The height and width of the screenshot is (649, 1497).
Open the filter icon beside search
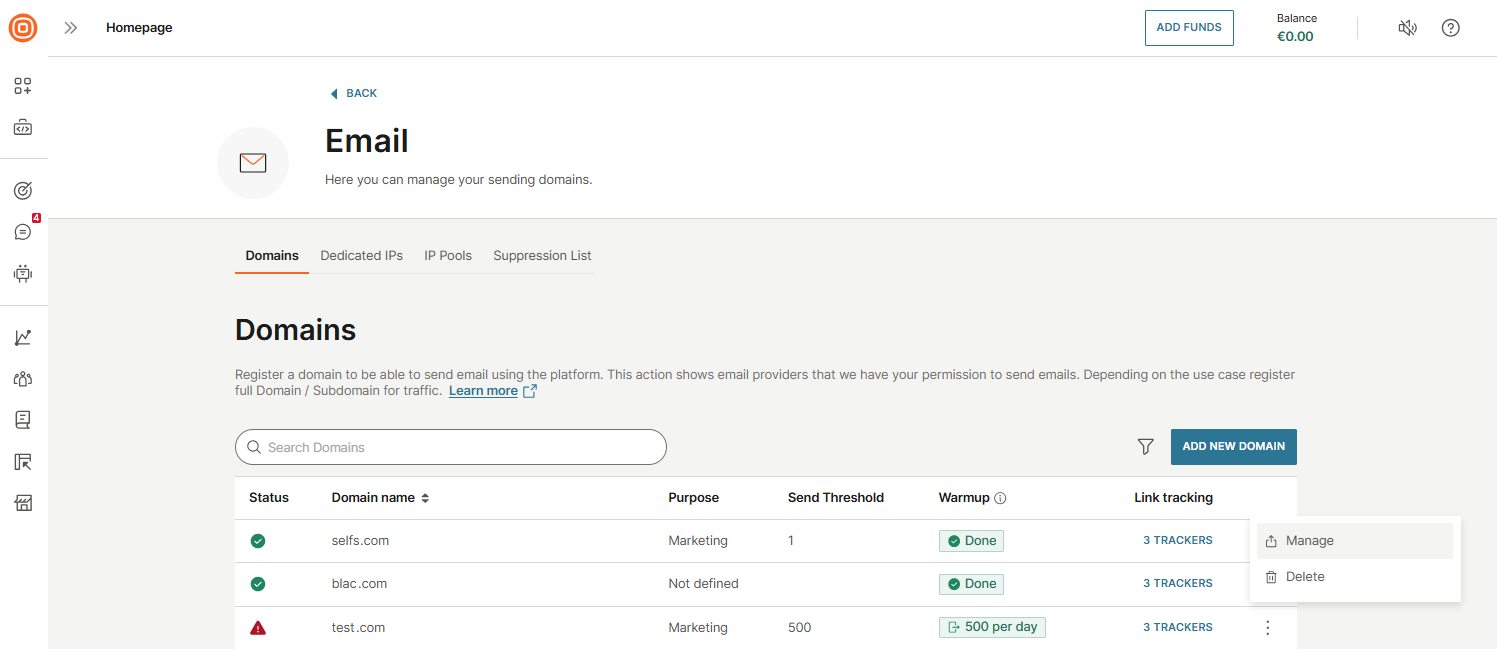coord(1145,447)
